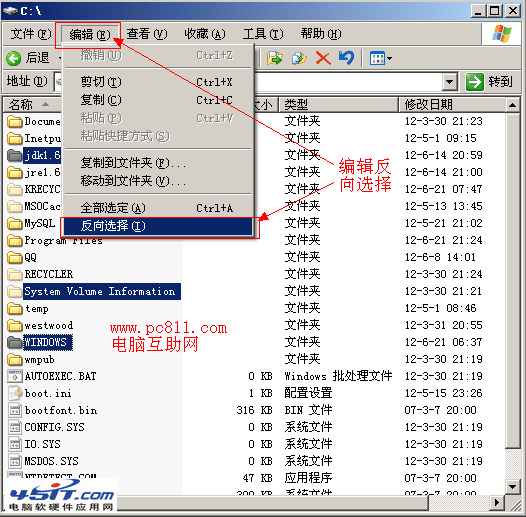Choose 复制(C) in the Edit menu
The height and width of the screenshot is (517, 526).
(x=158, y=100)
